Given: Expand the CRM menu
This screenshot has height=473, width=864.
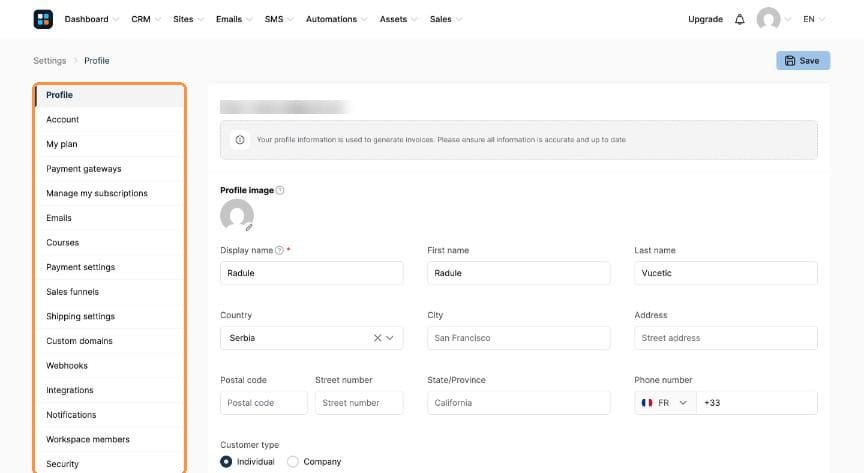Looking at the screenshot, I should pyautogui.click(x=145, y=19).
